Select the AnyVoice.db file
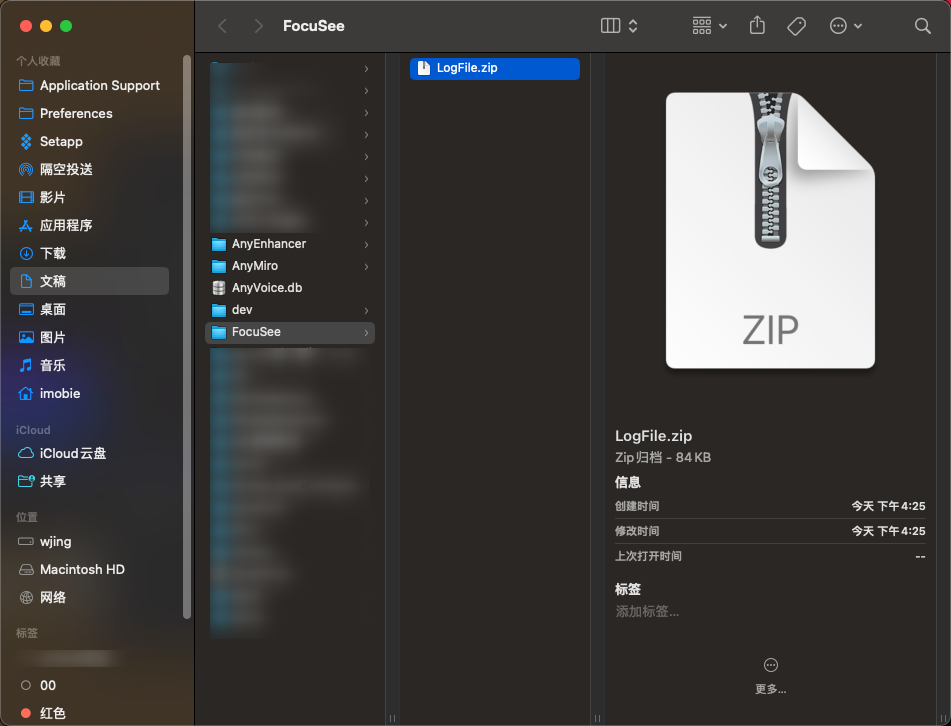The height and width of the screenshot is (726, 951). [266, 288]
